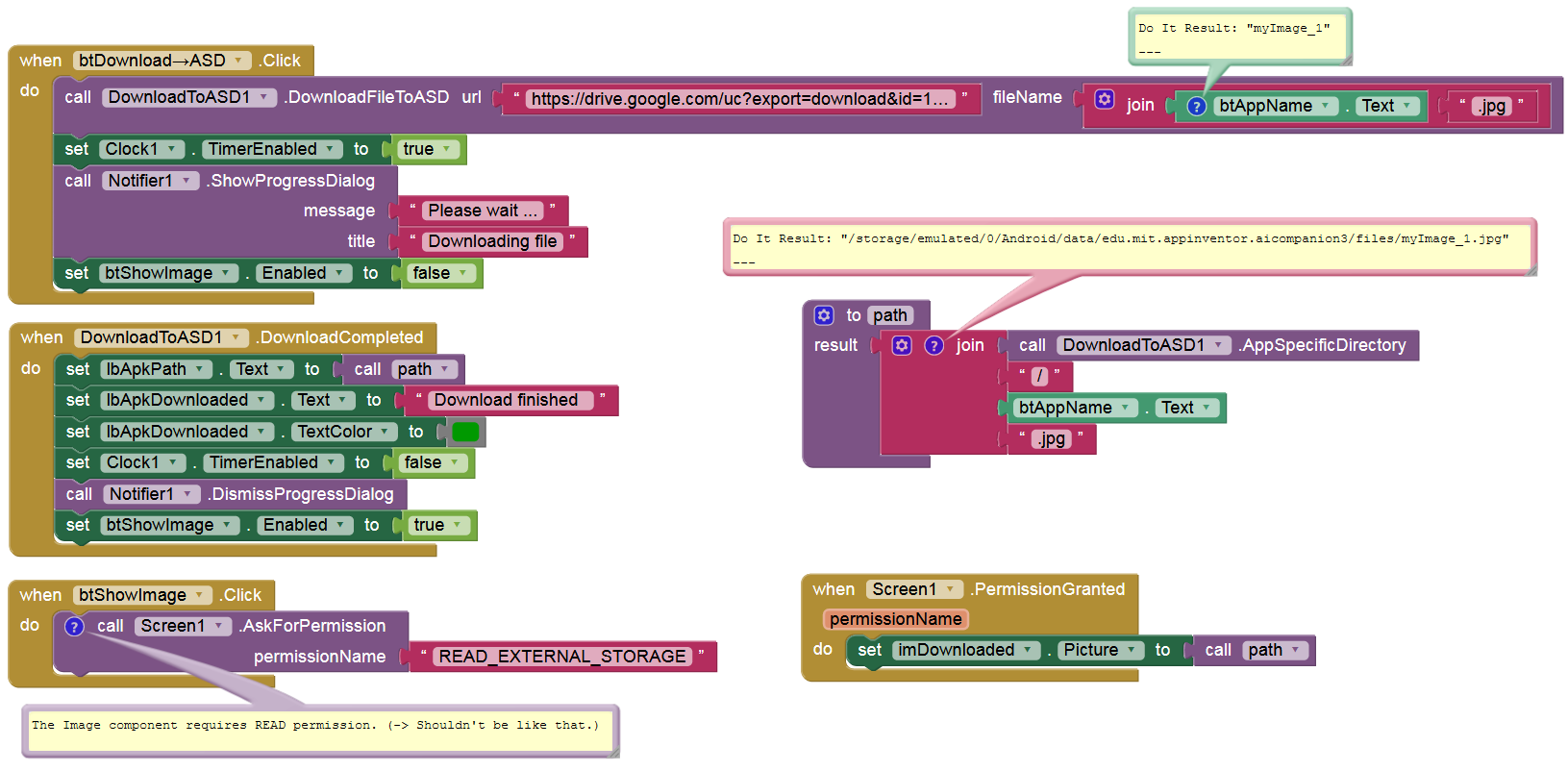Image resolution: width=1568 pixels, height=771 pixels.
Task: Select the DismissProgressDialog method label
Action: (x=301, y=494)
